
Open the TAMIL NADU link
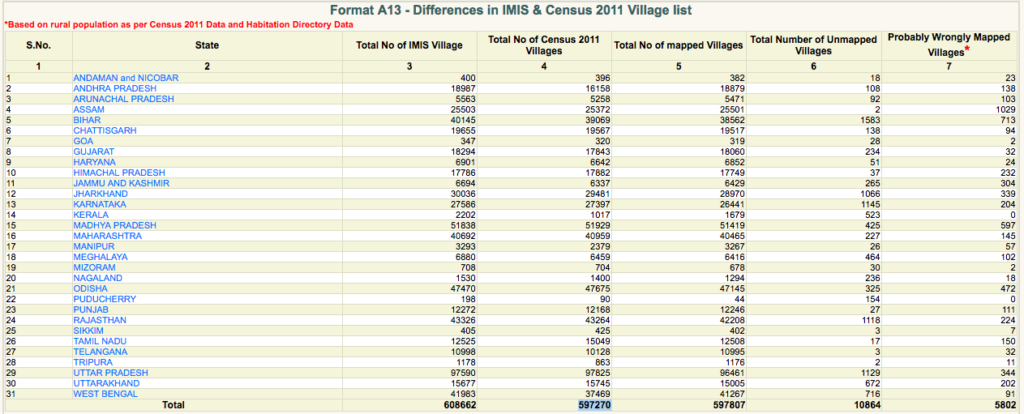[x=99, y=341]
